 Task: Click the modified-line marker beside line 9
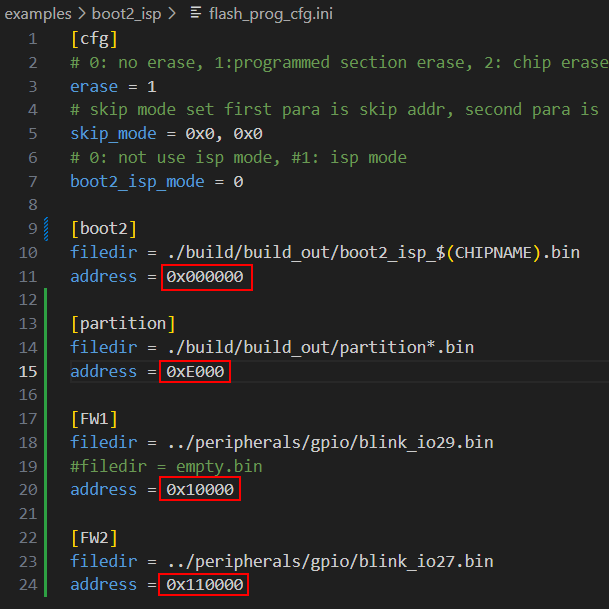pyautogui.click(x=46, y=229)
